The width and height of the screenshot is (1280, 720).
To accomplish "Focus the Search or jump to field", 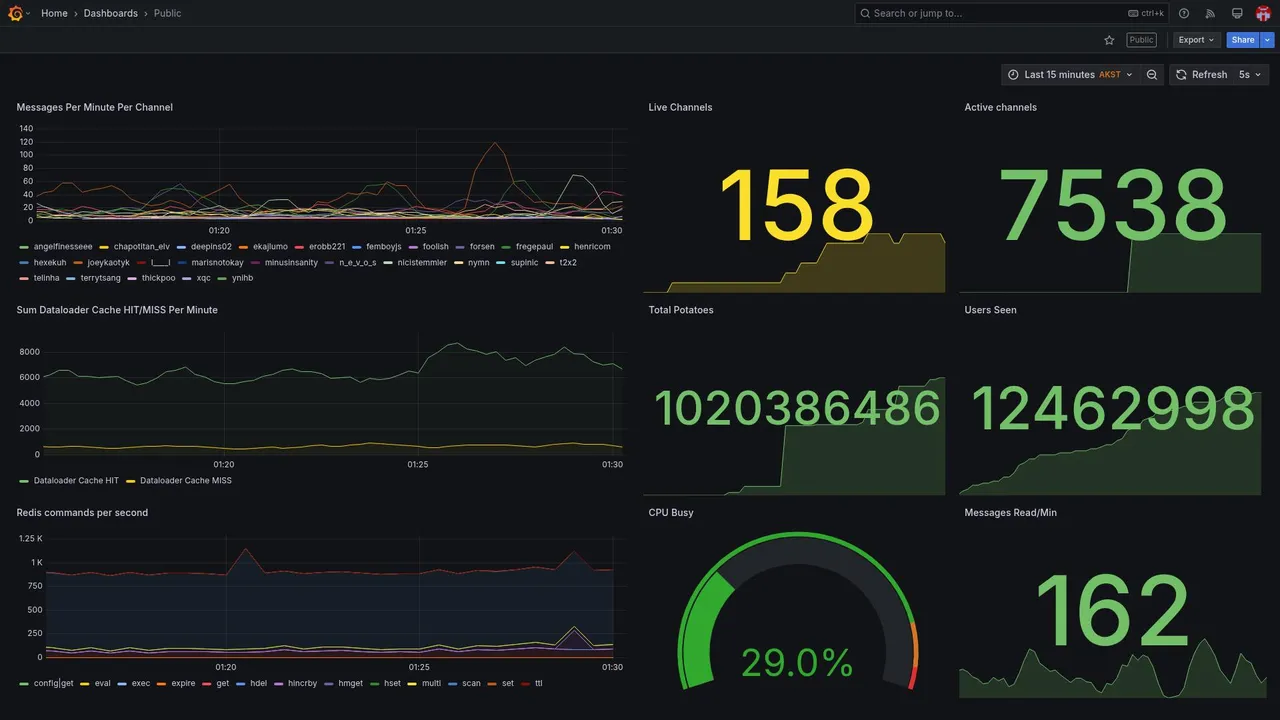I will click(1012, 13).
